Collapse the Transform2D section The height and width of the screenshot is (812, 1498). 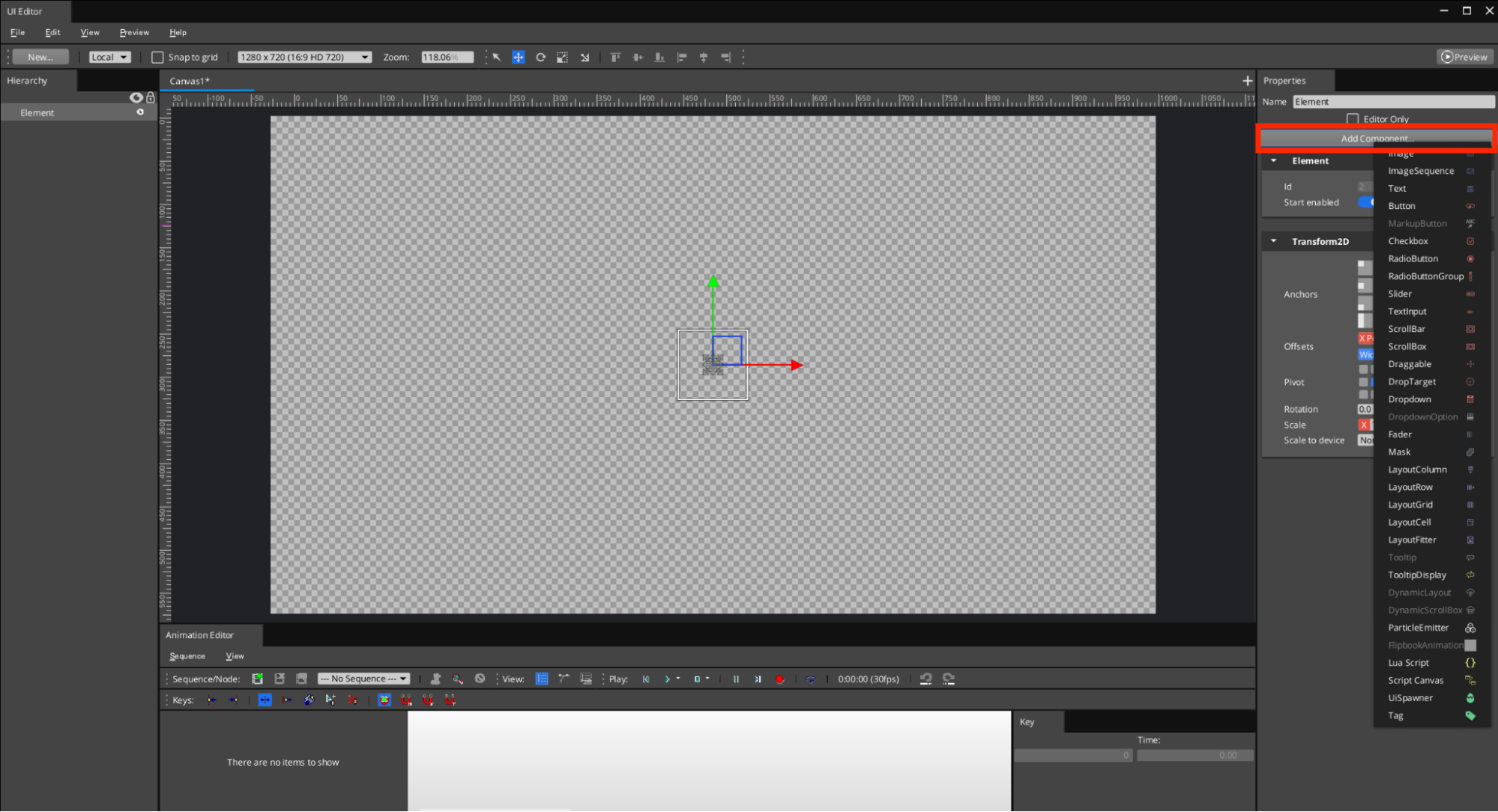(x=1273, y=241)
